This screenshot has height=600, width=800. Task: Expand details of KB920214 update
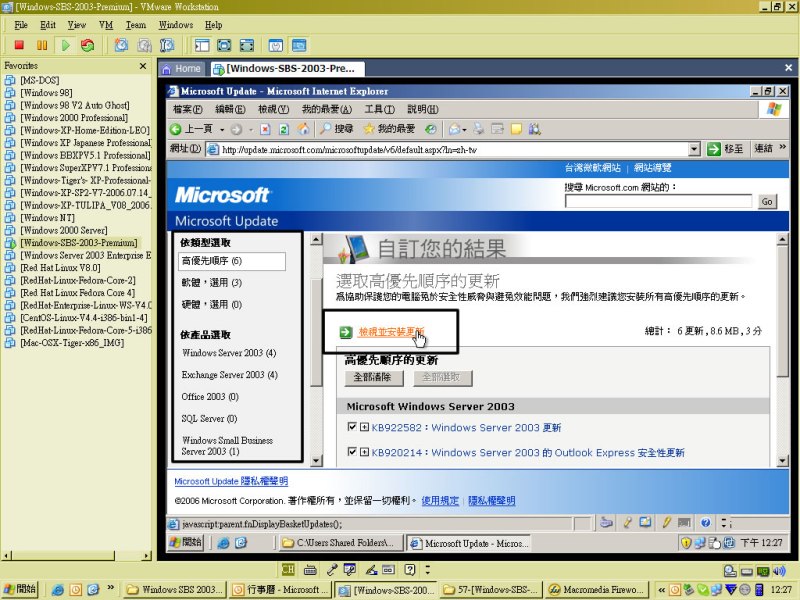tap(364, 452)
